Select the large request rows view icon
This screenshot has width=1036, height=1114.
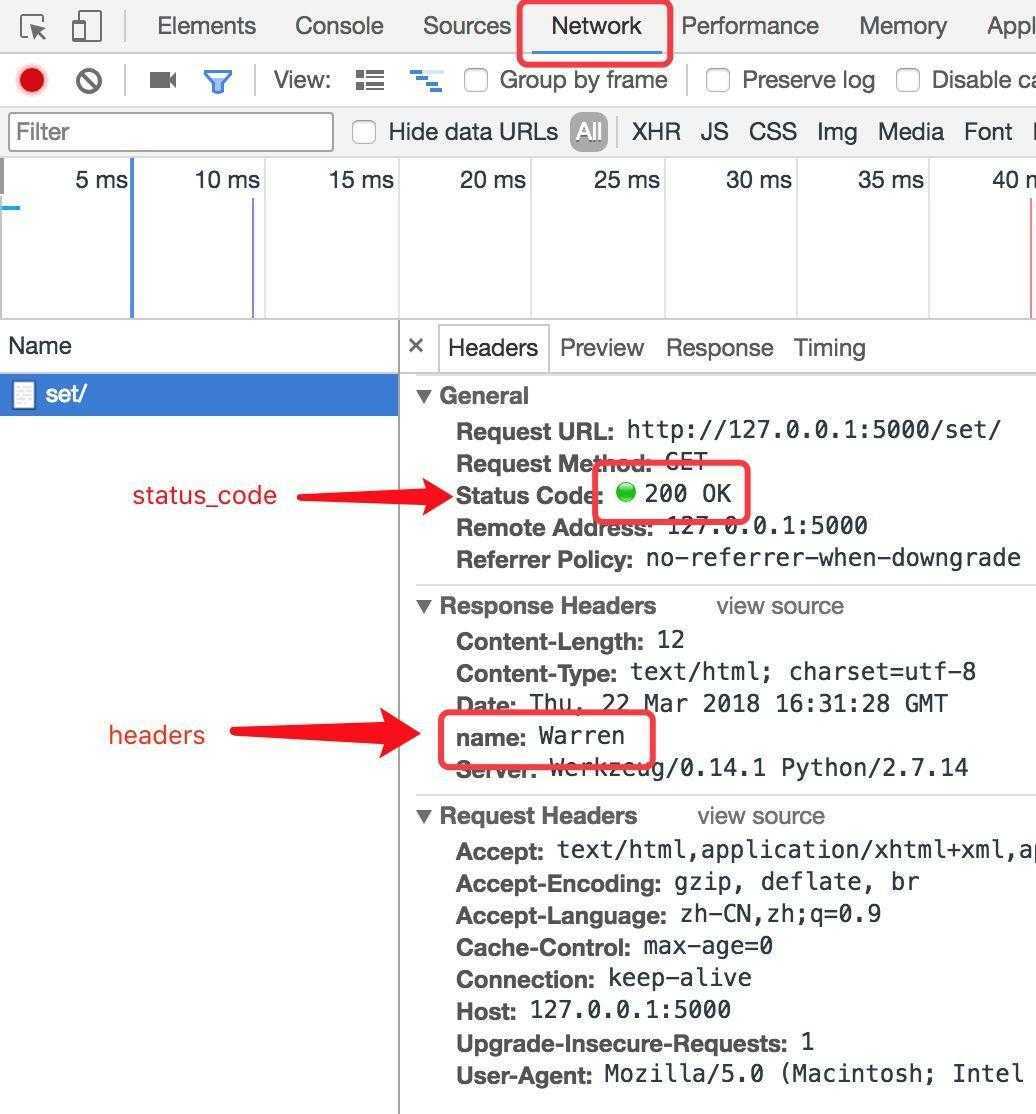(369, 80)
